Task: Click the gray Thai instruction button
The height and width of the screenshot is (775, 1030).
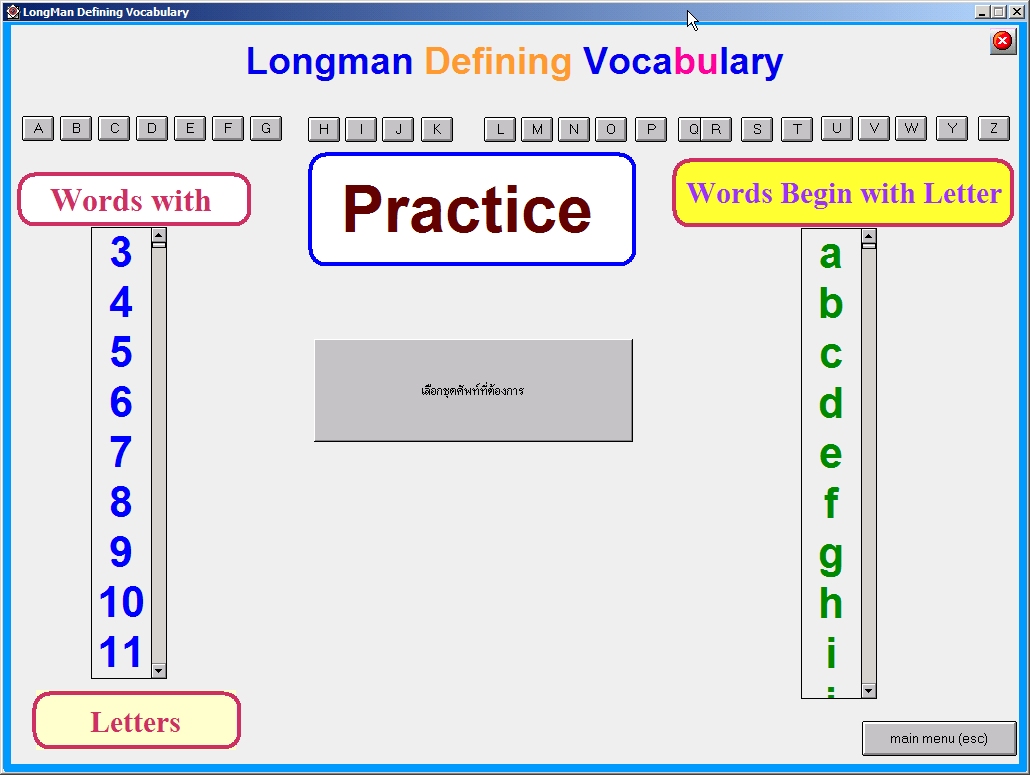Action: point(473,389)
